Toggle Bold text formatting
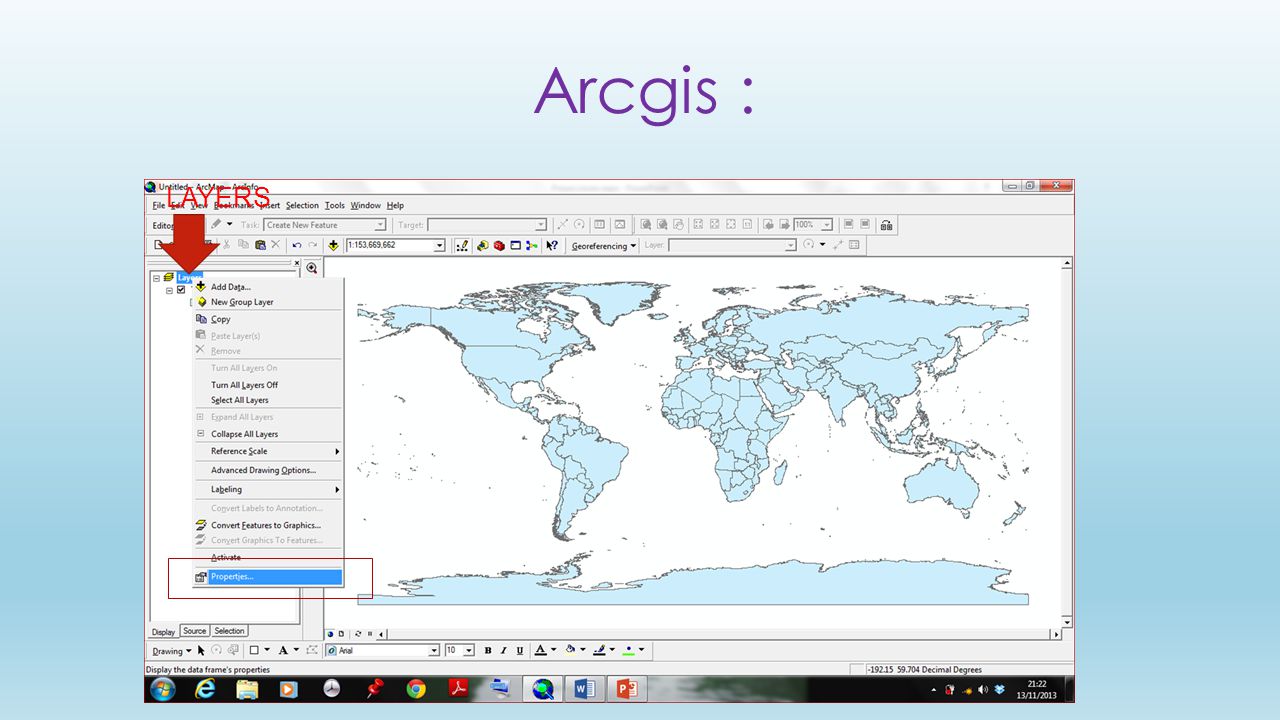Image resolution: width=1280 pixels, height=720 pixels. 488,650
